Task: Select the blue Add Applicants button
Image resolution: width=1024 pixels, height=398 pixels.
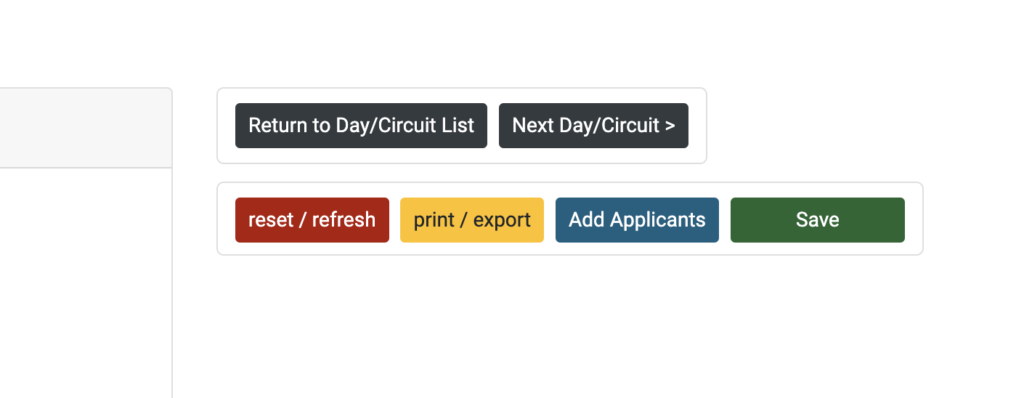Action: pos(637,220)
